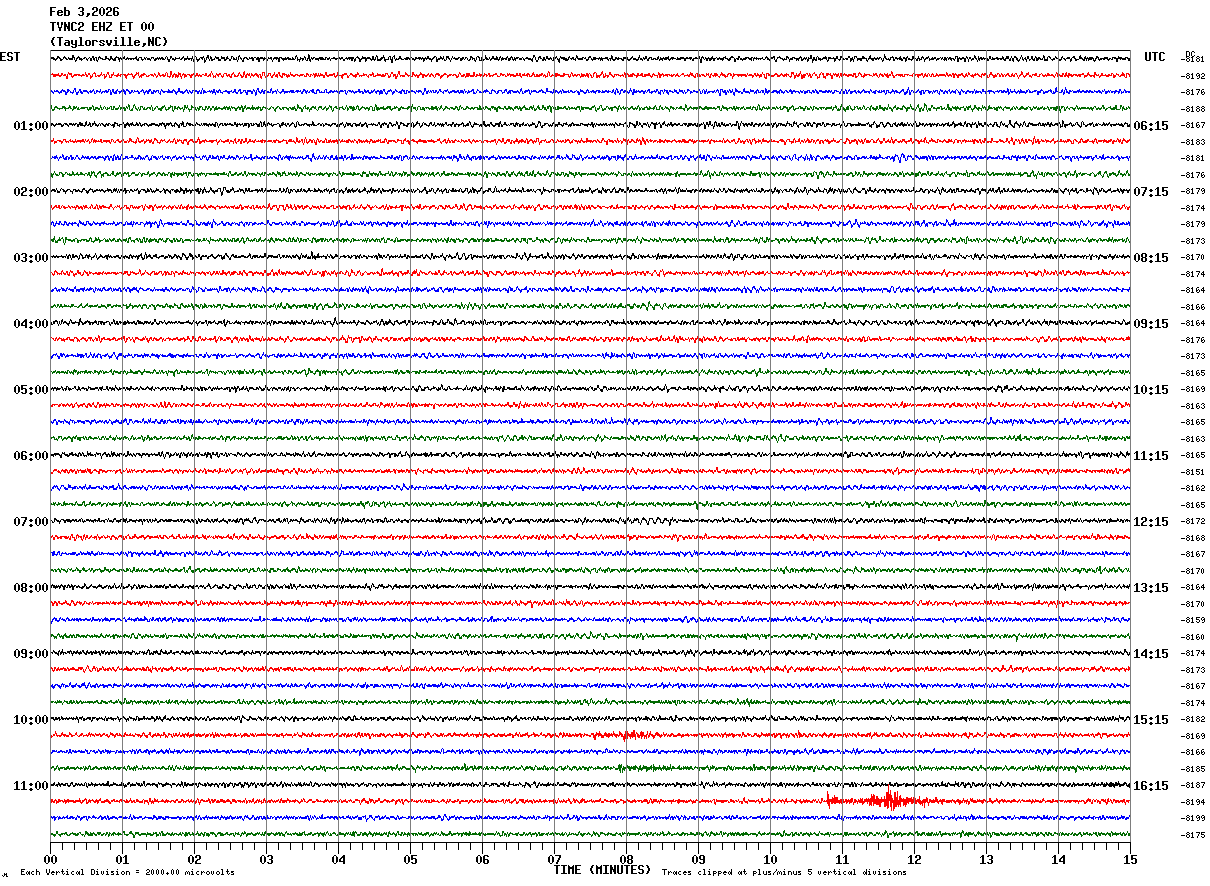This screenshot has width=1210, height=886.
Task: Click the 'Each Vertical Division = 2000.00 microvolts' note
Action: (127, 873)
